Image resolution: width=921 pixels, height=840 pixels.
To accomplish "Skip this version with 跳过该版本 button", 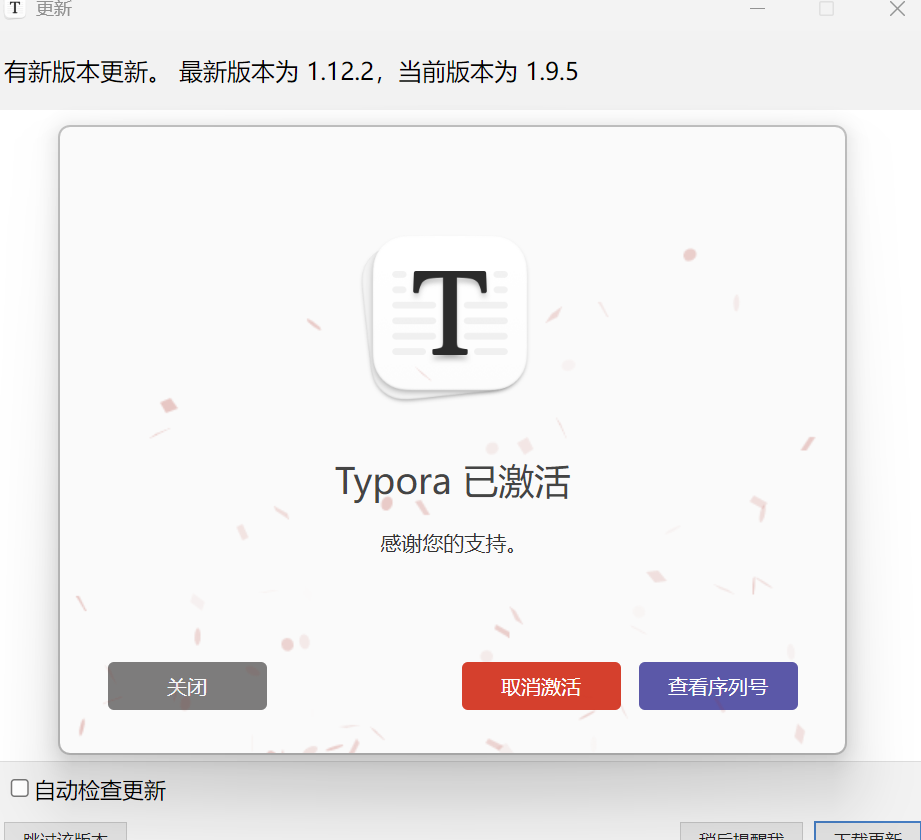I will point(65,832).
